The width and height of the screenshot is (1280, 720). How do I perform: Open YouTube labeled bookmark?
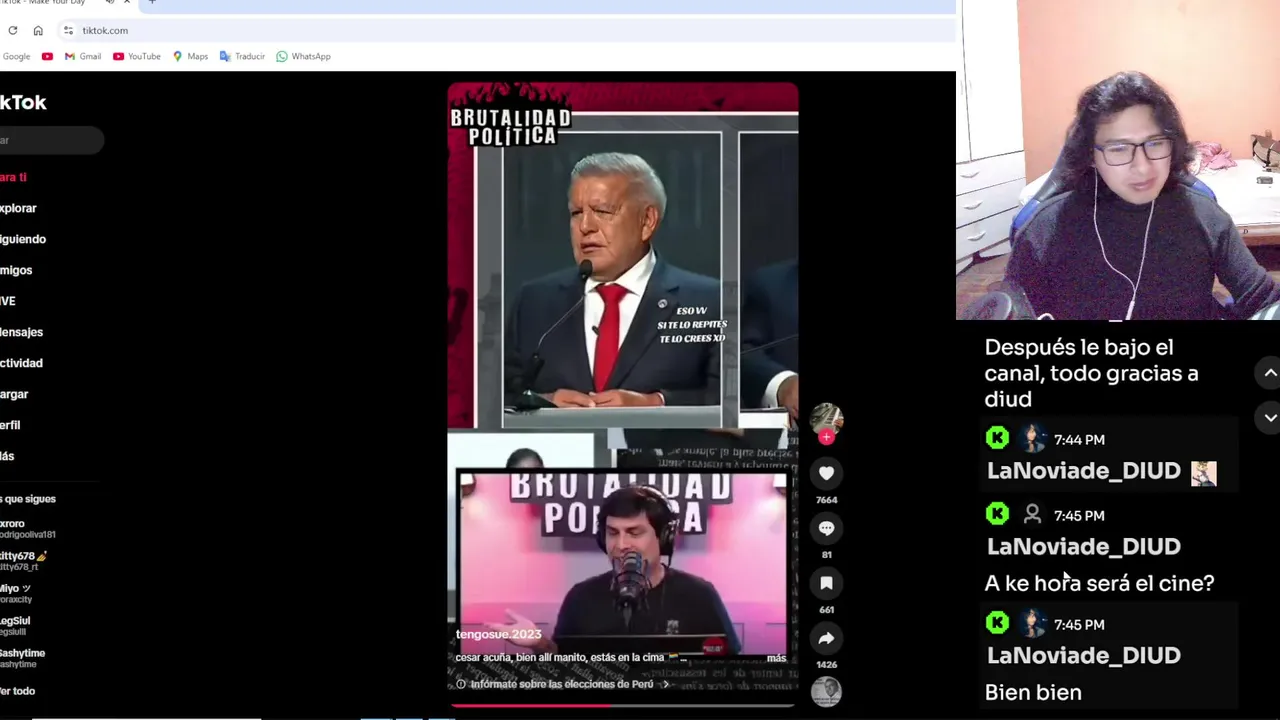137,56
